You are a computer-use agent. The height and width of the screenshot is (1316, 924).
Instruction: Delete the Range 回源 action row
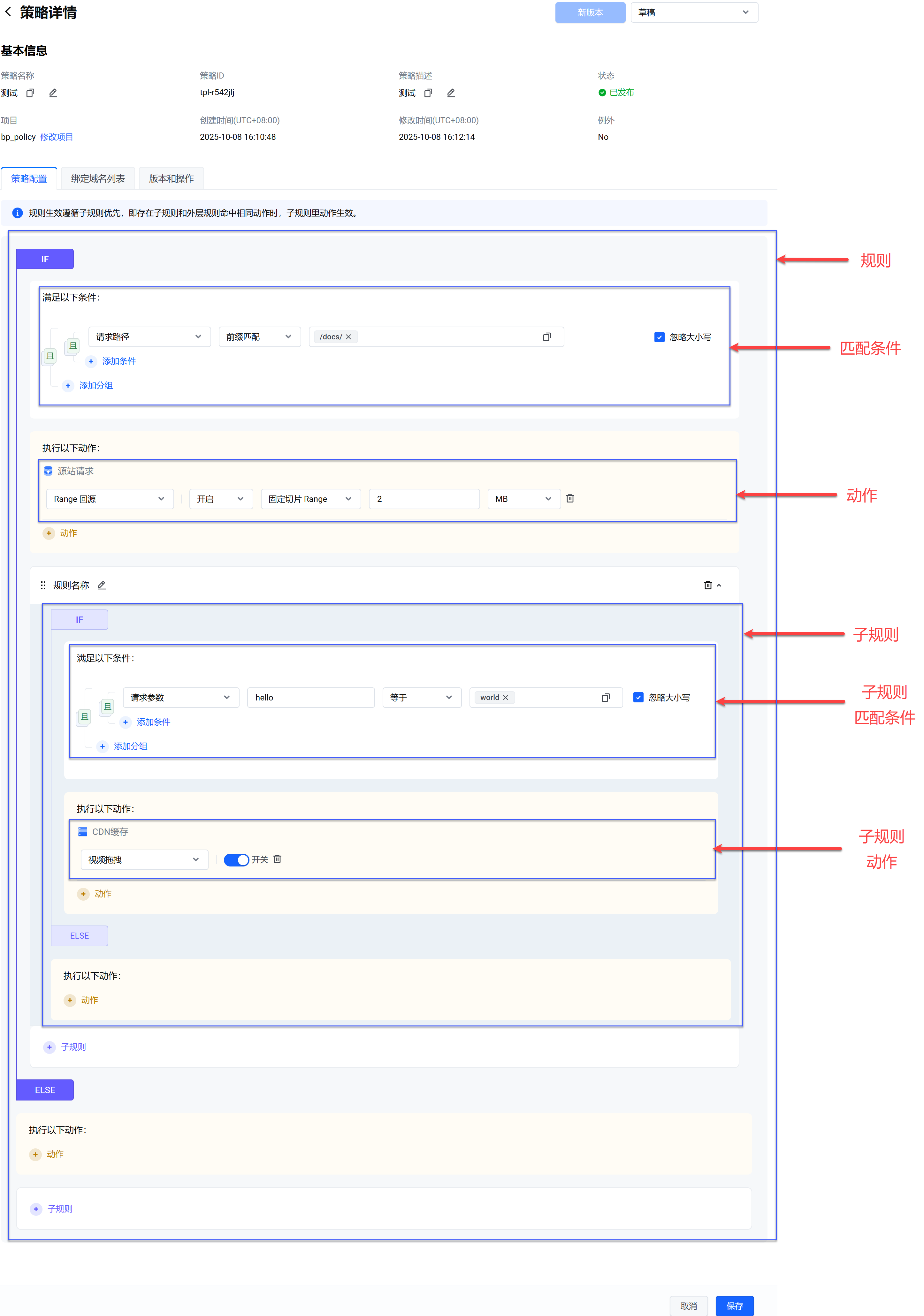(569, 498)
